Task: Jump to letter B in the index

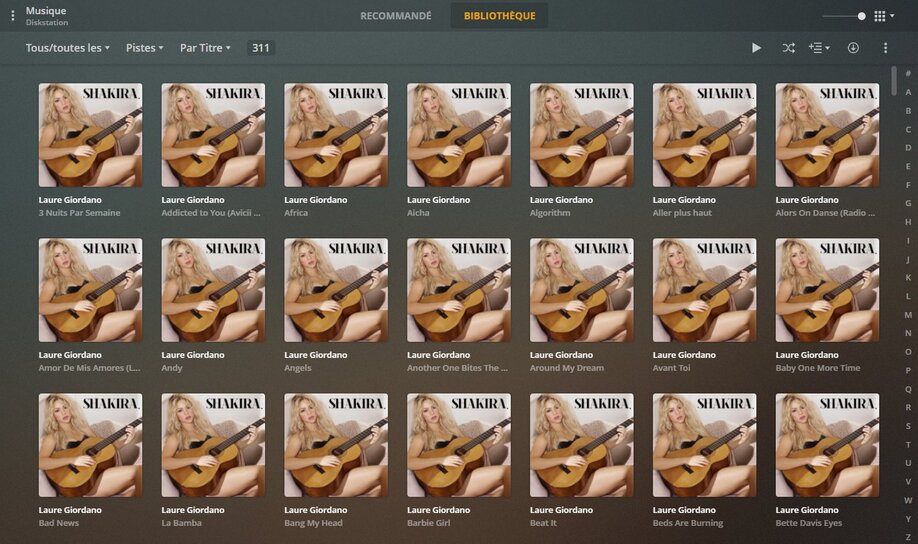Action: 908,111
